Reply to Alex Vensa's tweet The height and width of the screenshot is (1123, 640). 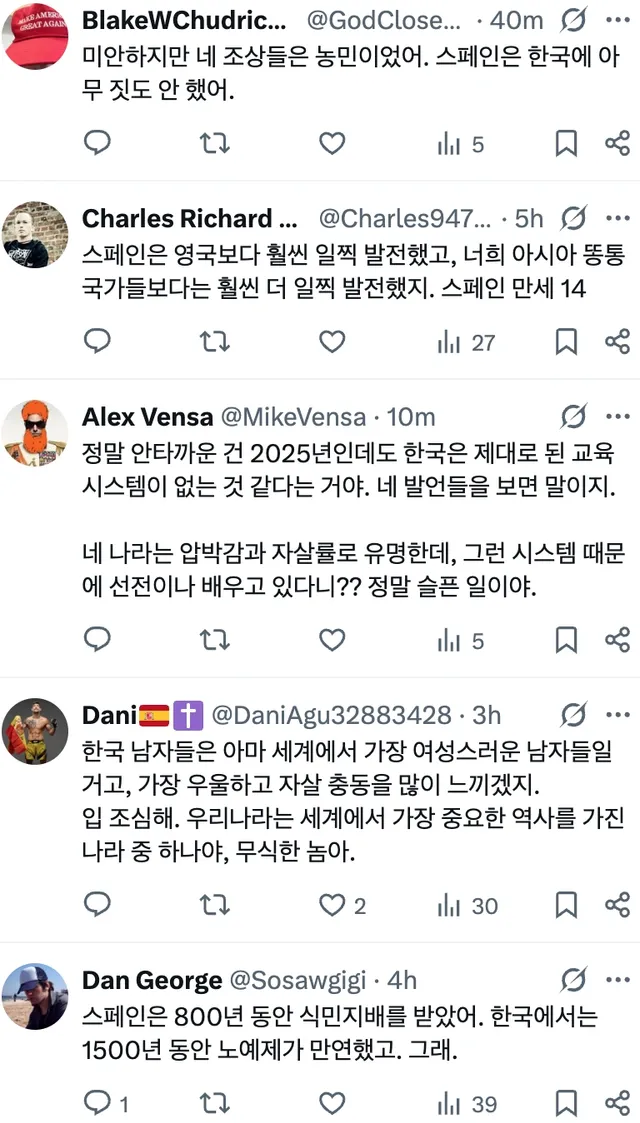[x=97, y=639]
